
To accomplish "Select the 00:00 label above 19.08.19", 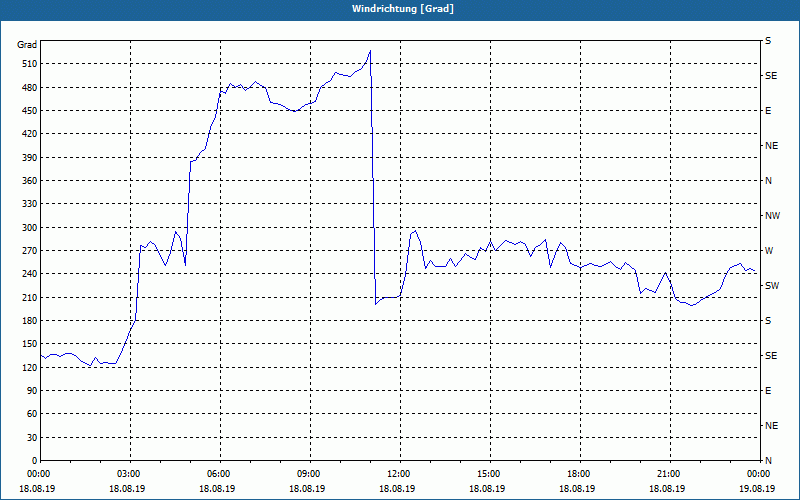I will (x=759, y=473).
